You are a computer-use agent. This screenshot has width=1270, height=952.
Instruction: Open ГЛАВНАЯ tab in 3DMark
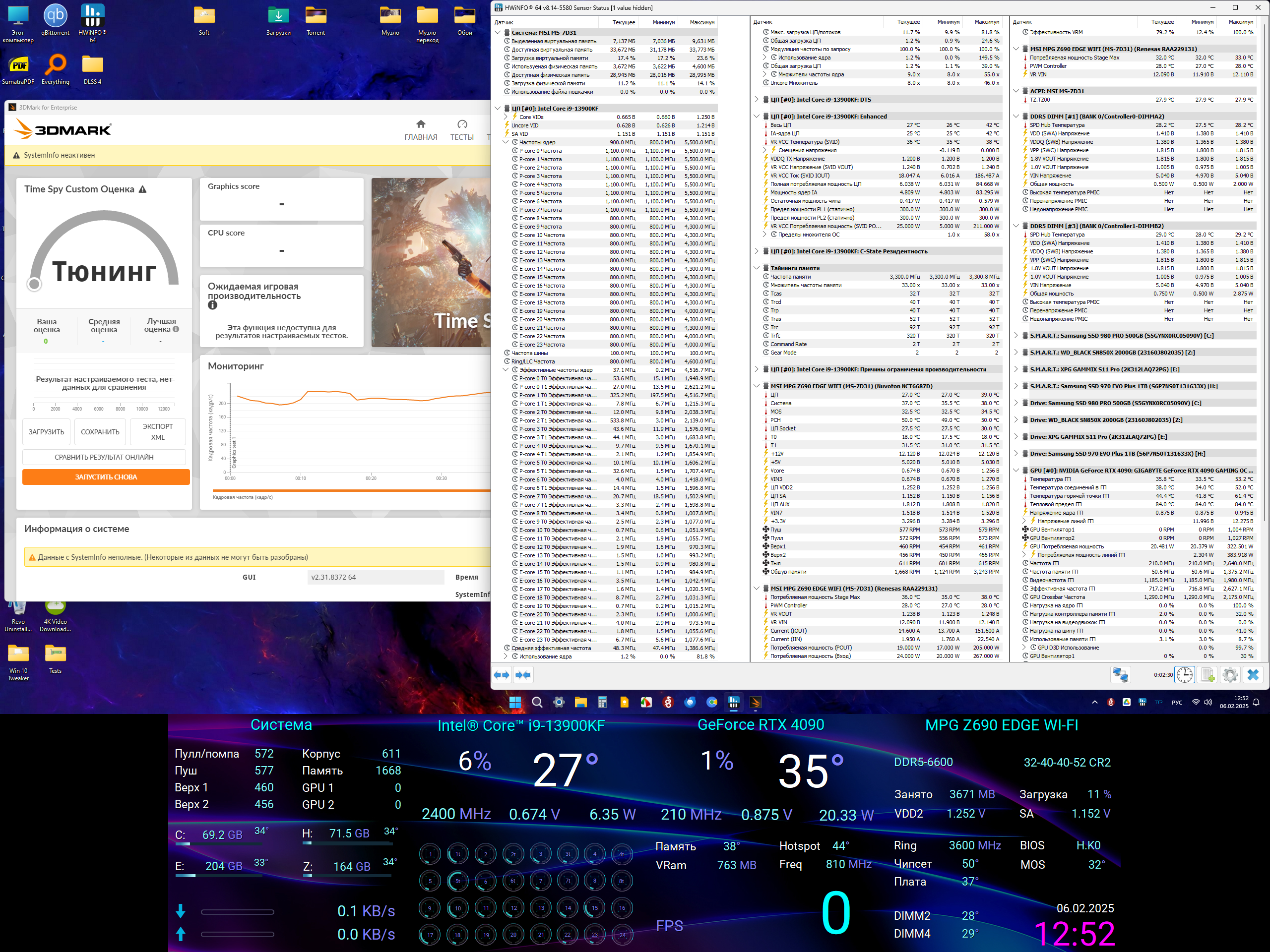pos(420,130)
